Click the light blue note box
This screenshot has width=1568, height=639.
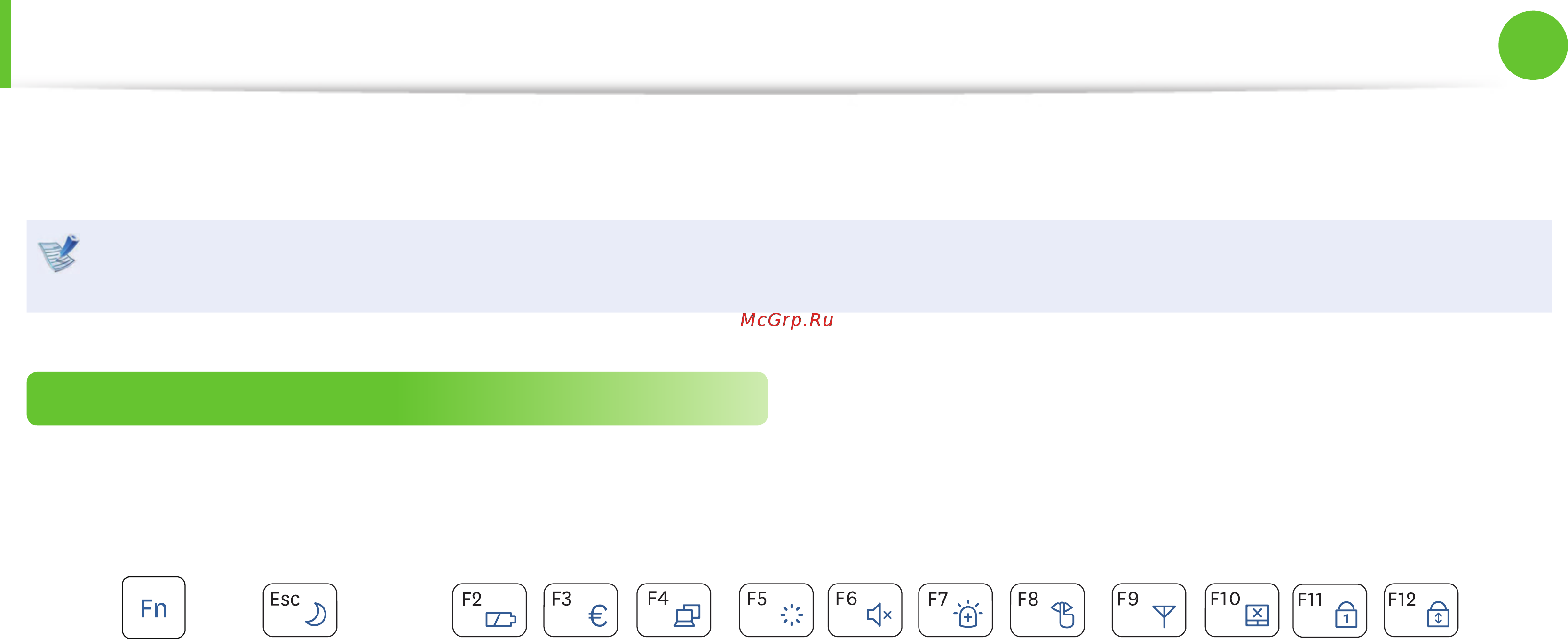[x=789, y=266]
